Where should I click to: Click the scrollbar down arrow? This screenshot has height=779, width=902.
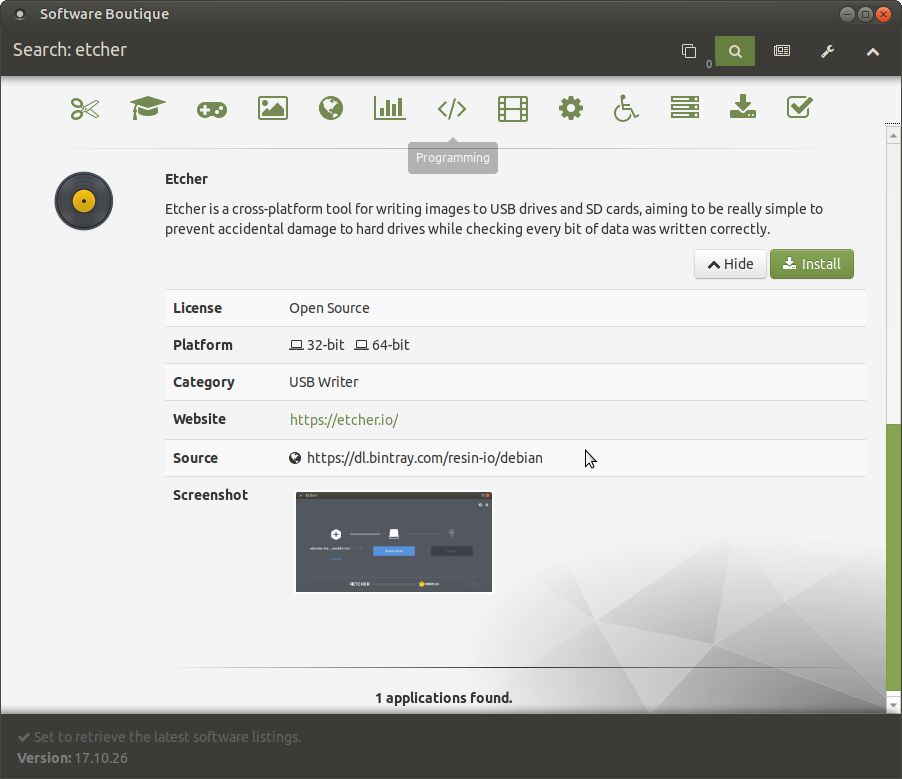point(893,704)
